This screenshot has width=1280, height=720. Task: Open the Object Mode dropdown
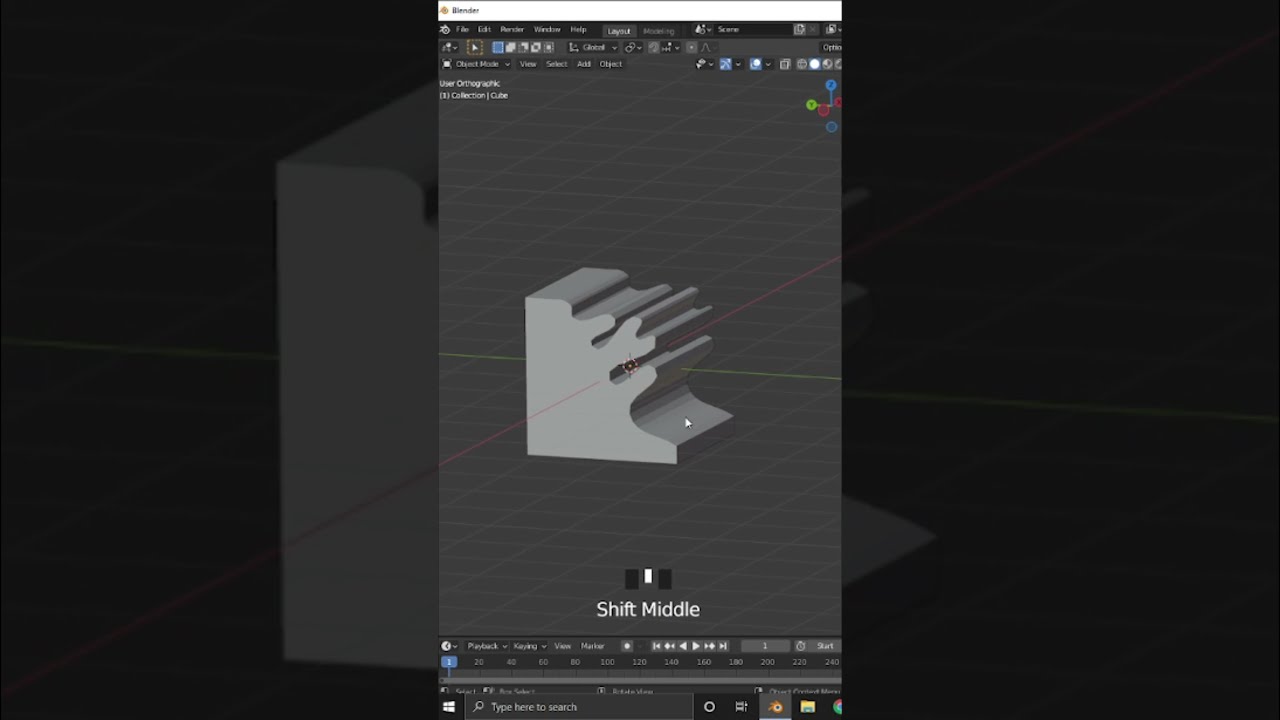tap(476, 64)
